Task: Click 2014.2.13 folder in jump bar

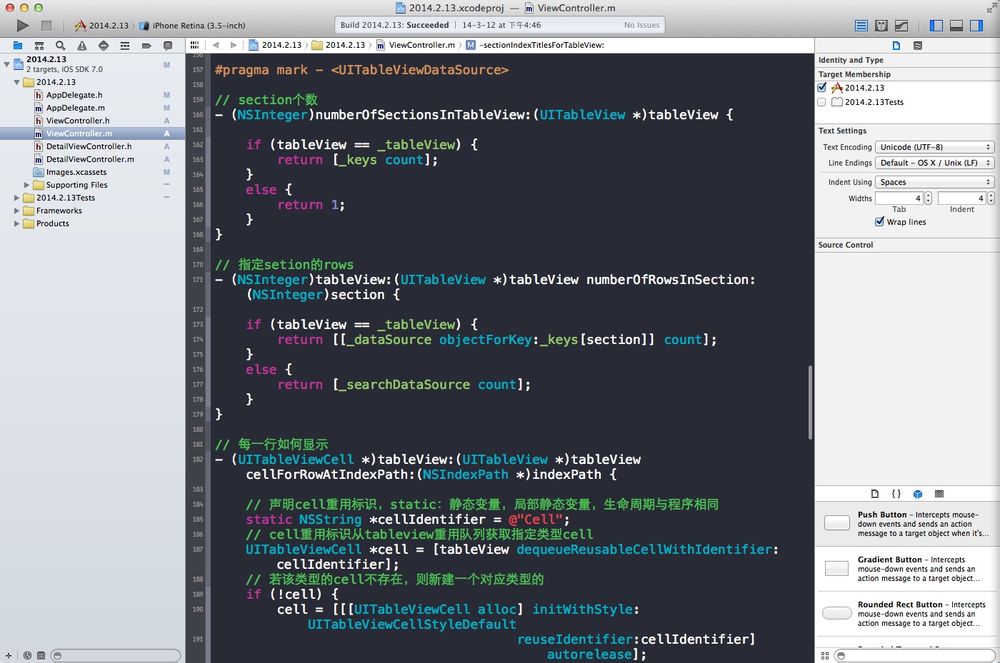Action: tap(339, 45)
